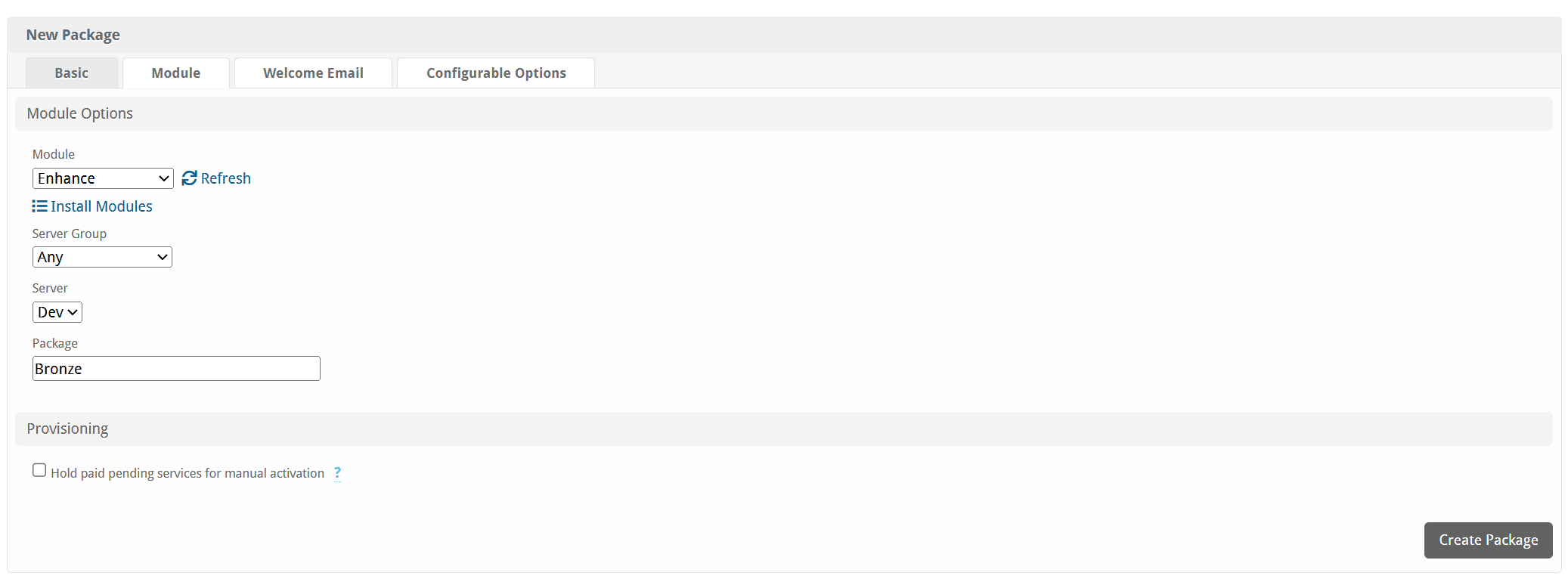Viewport: 1568px width, 588px height.
Task: Select the Module tab
Action: 176,73
